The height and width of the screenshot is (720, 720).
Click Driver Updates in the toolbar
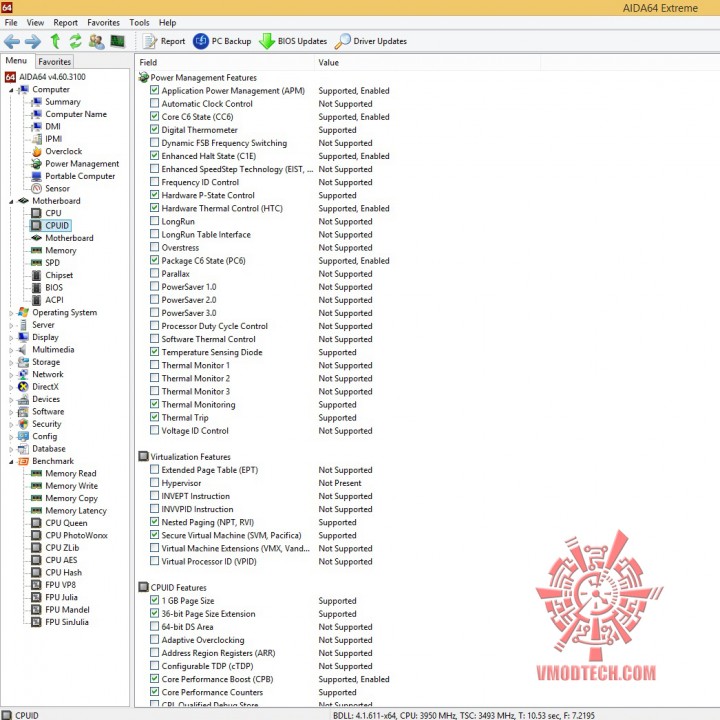point(371,41)
